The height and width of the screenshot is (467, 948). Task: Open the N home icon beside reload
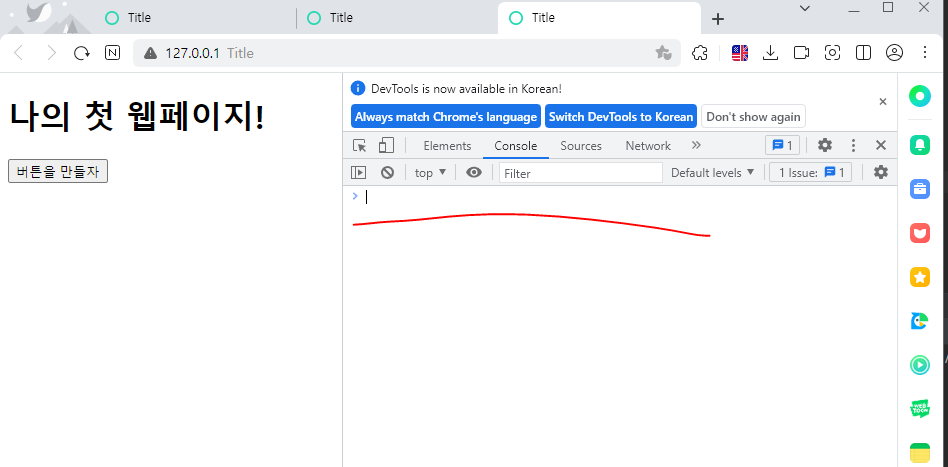click(x=112, y=53)
